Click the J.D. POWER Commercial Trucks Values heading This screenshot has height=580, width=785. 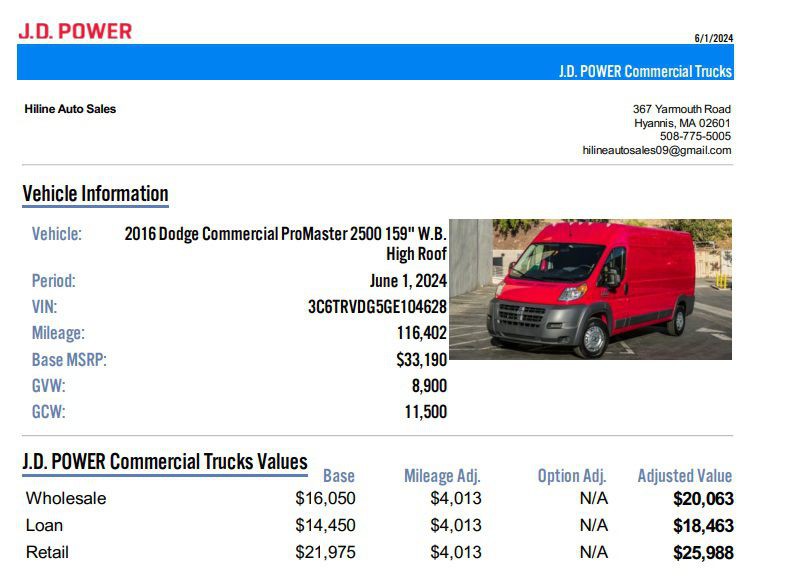[x=165, y=461]
